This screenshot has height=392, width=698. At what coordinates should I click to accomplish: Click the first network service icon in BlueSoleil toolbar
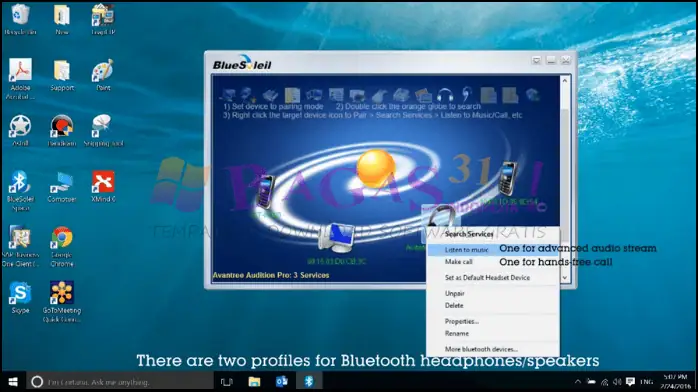228,95
